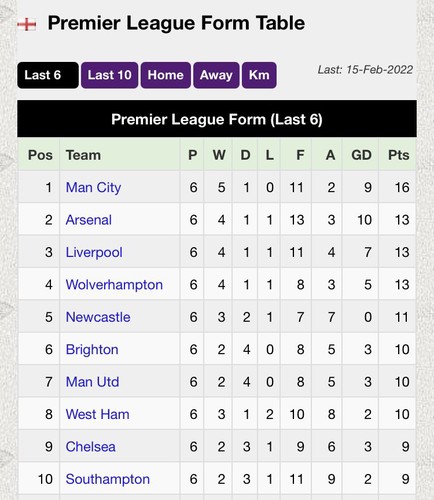Select the Km tab

tap(259, 75)
